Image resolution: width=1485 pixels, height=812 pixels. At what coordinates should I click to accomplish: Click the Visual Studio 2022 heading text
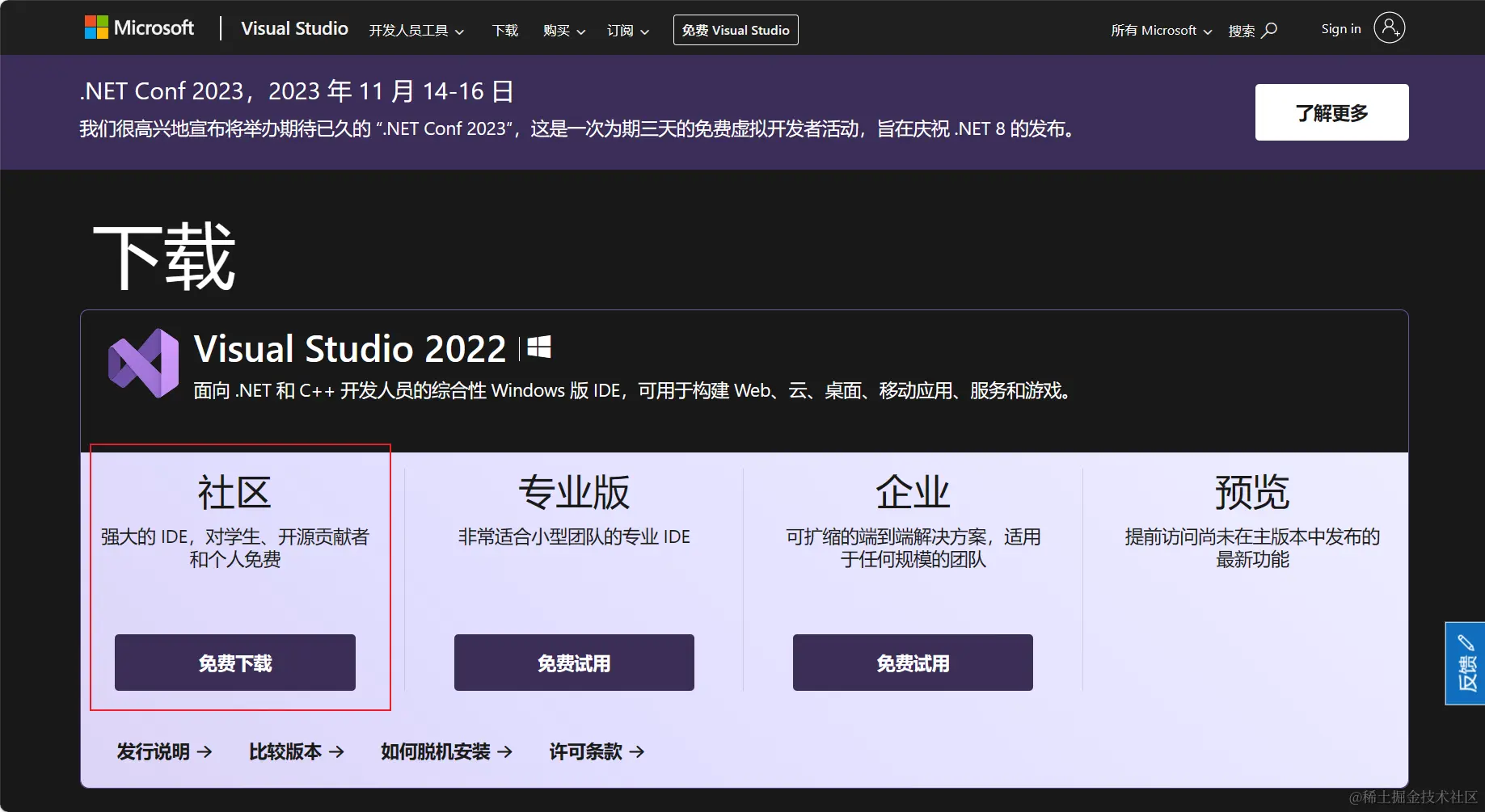[x=350, y=349]
